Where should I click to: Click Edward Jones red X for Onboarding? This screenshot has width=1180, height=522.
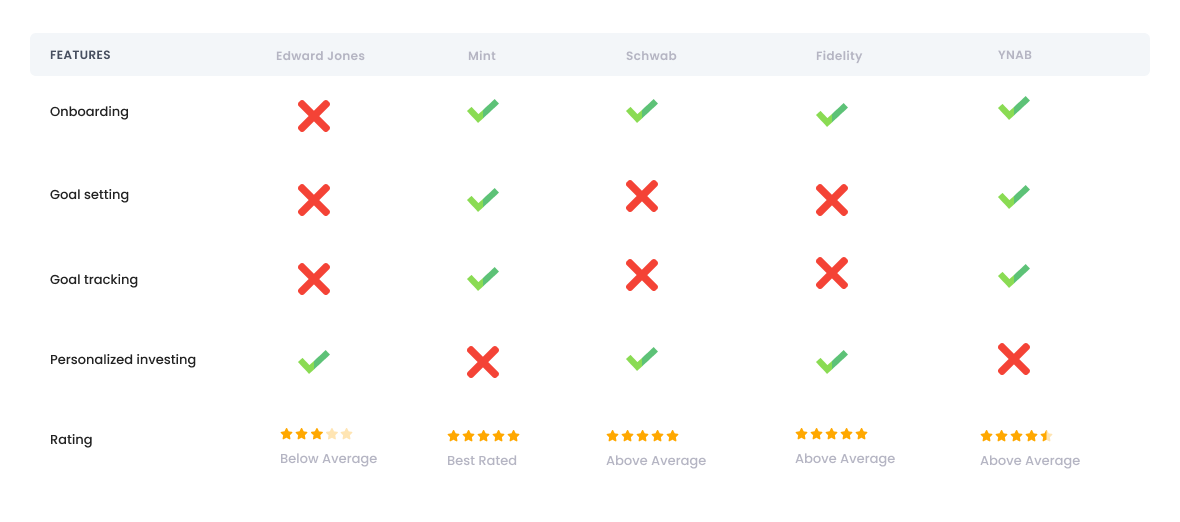coord(314,116)
